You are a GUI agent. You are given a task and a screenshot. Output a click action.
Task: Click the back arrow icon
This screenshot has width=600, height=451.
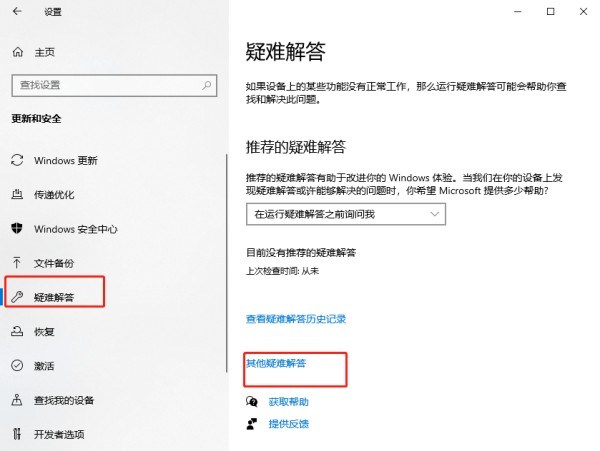(17, 11)
